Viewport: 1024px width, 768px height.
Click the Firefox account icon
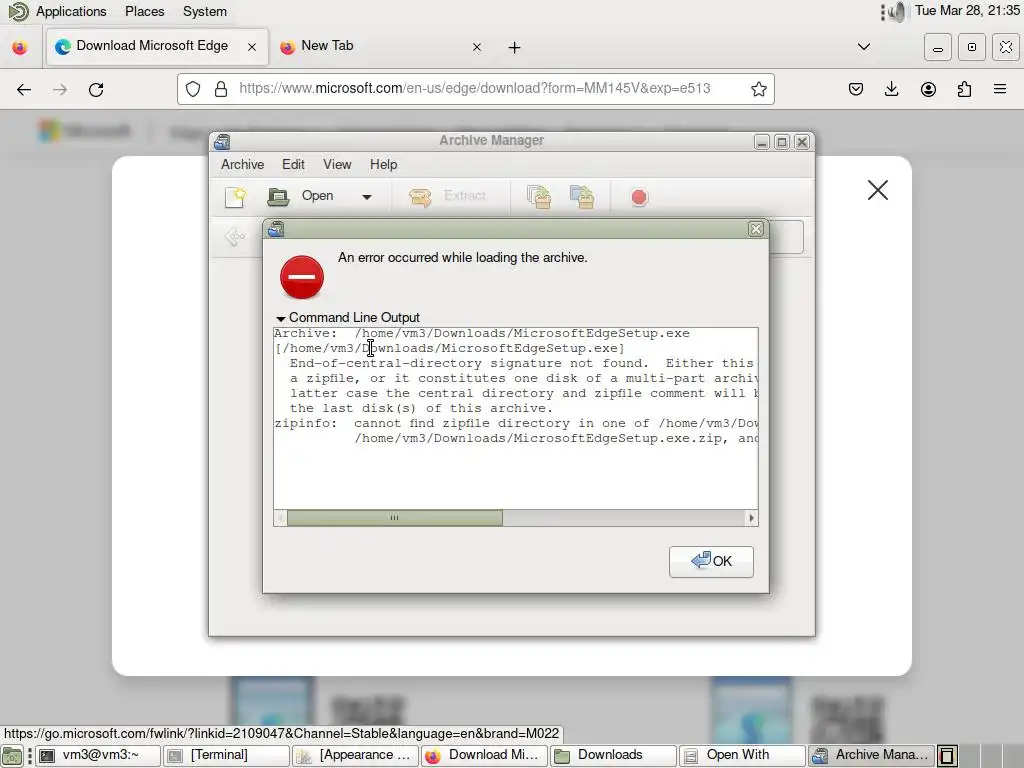click(928, 89)
